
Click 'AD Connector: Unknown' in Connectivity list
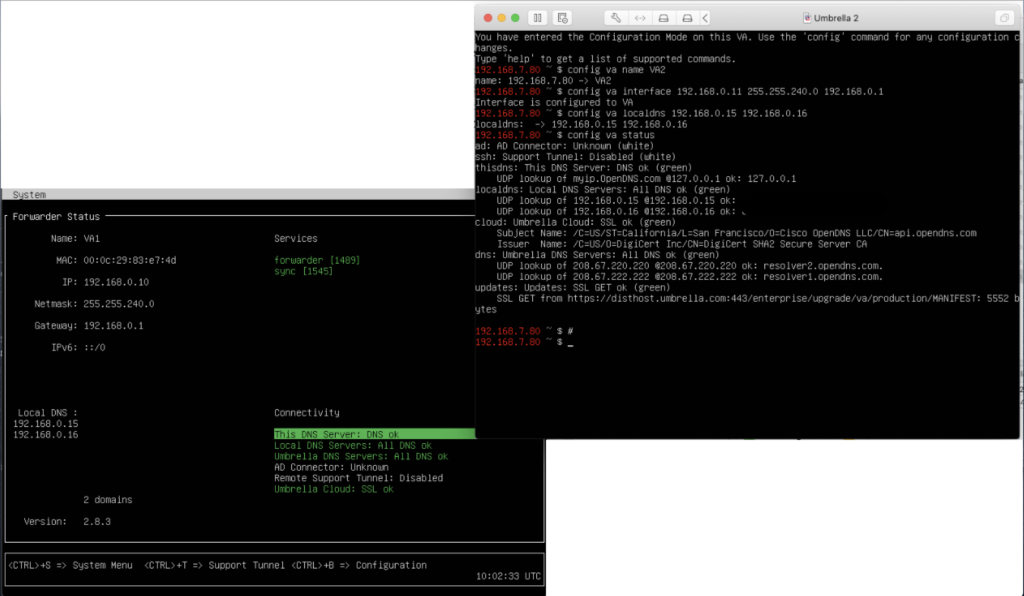click(331, 467)
